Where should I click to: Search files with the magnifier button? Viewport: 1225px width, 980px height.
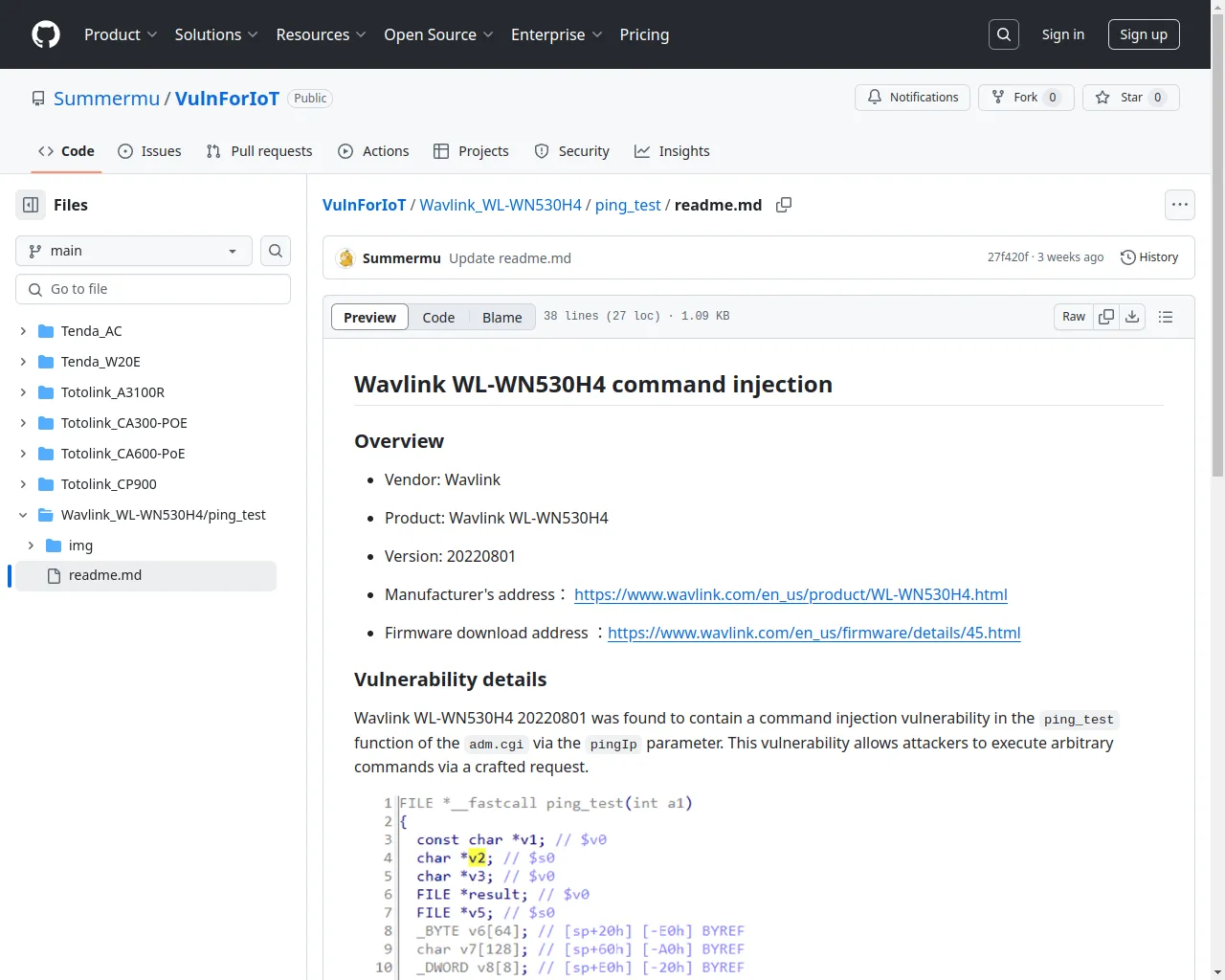tap(276, 251)
